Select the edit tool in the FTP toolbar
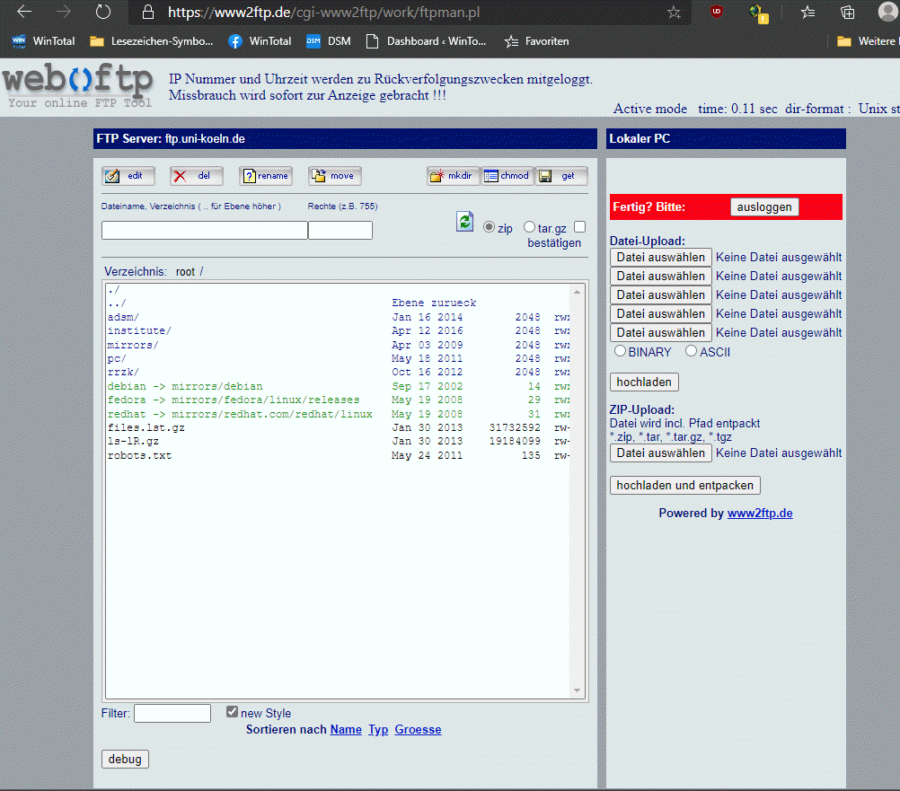This screenshot has width=900, height=791. (128, 175)
